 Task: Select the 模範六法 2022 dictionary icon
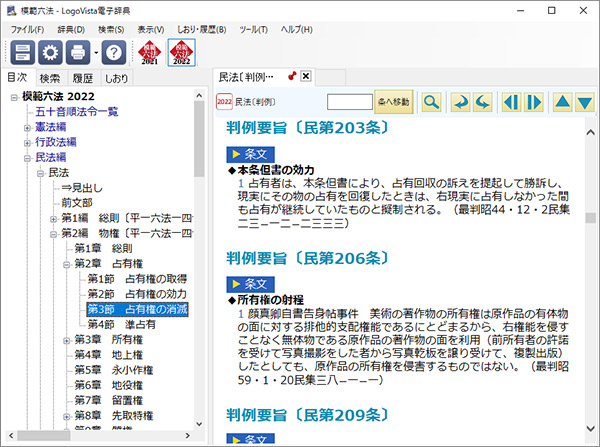[181, 52]
